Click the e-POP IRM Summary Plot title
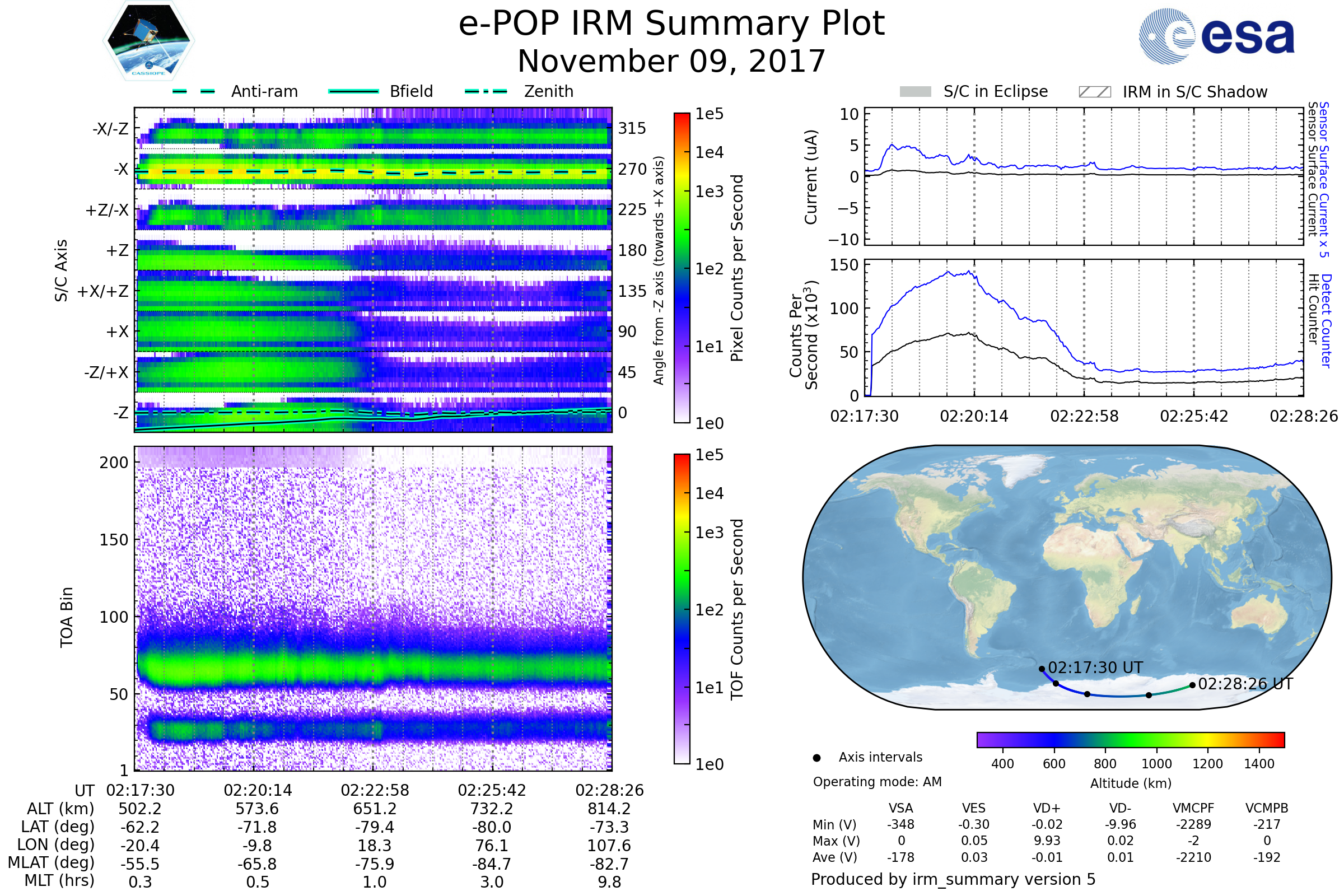1344x896 pixels. pyautogui.click(x=671, y=24)
